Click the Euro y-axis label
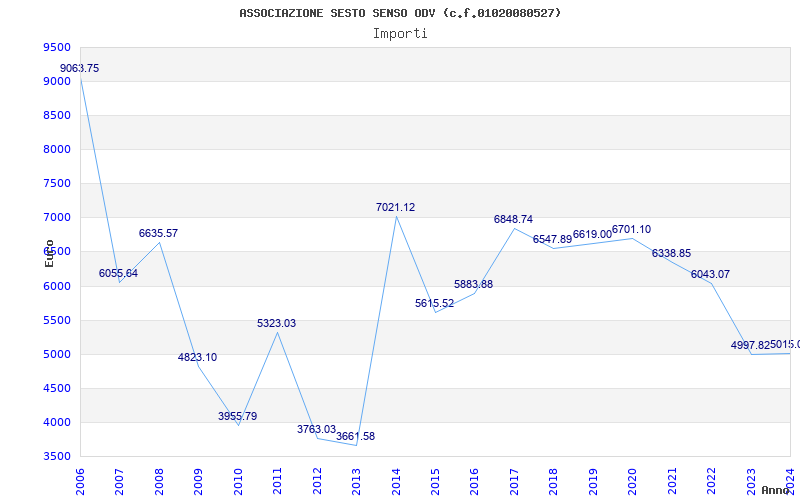Screen dimensions: 800x500 (49, 253)
